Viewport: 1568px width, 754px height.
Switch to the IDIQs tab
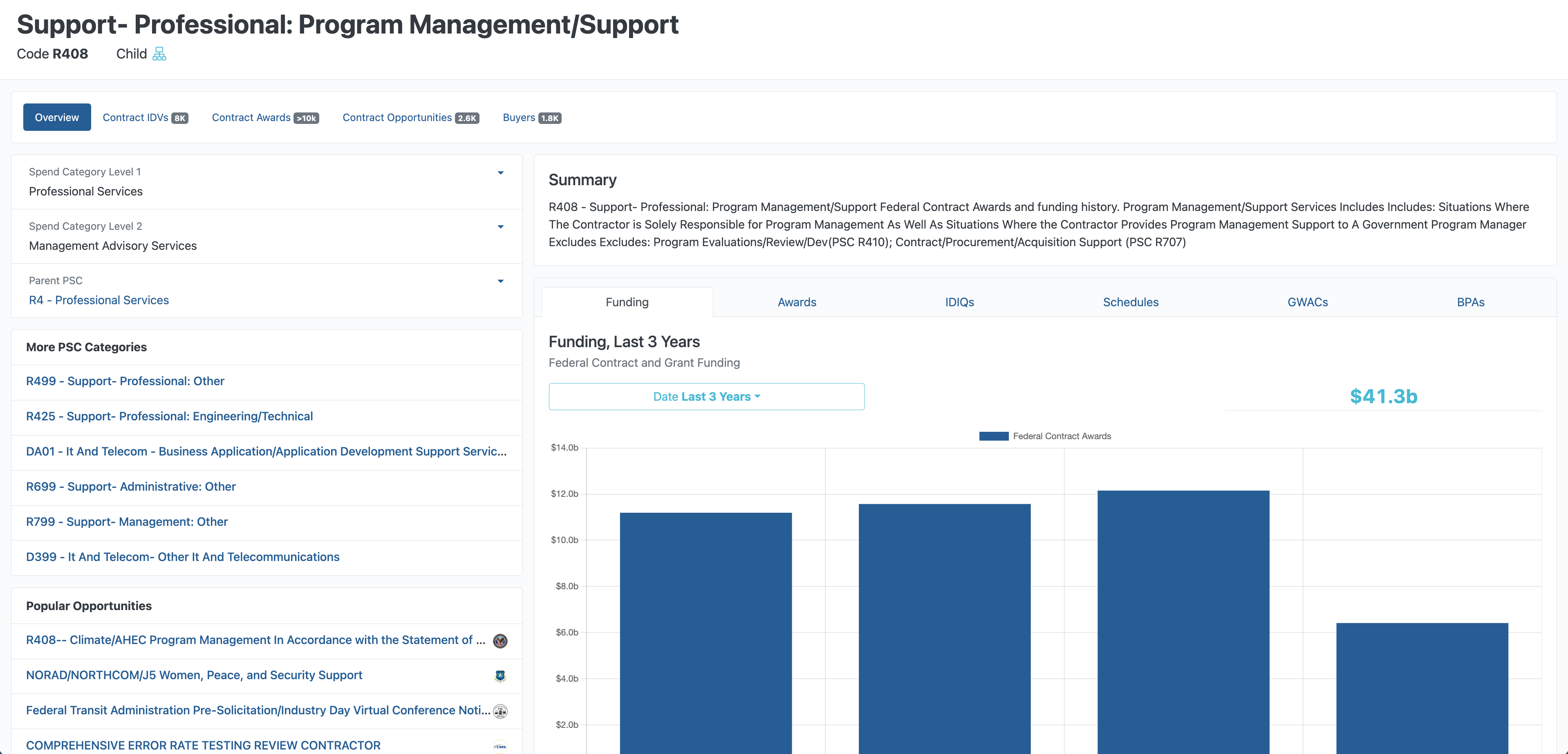point(959,302)
